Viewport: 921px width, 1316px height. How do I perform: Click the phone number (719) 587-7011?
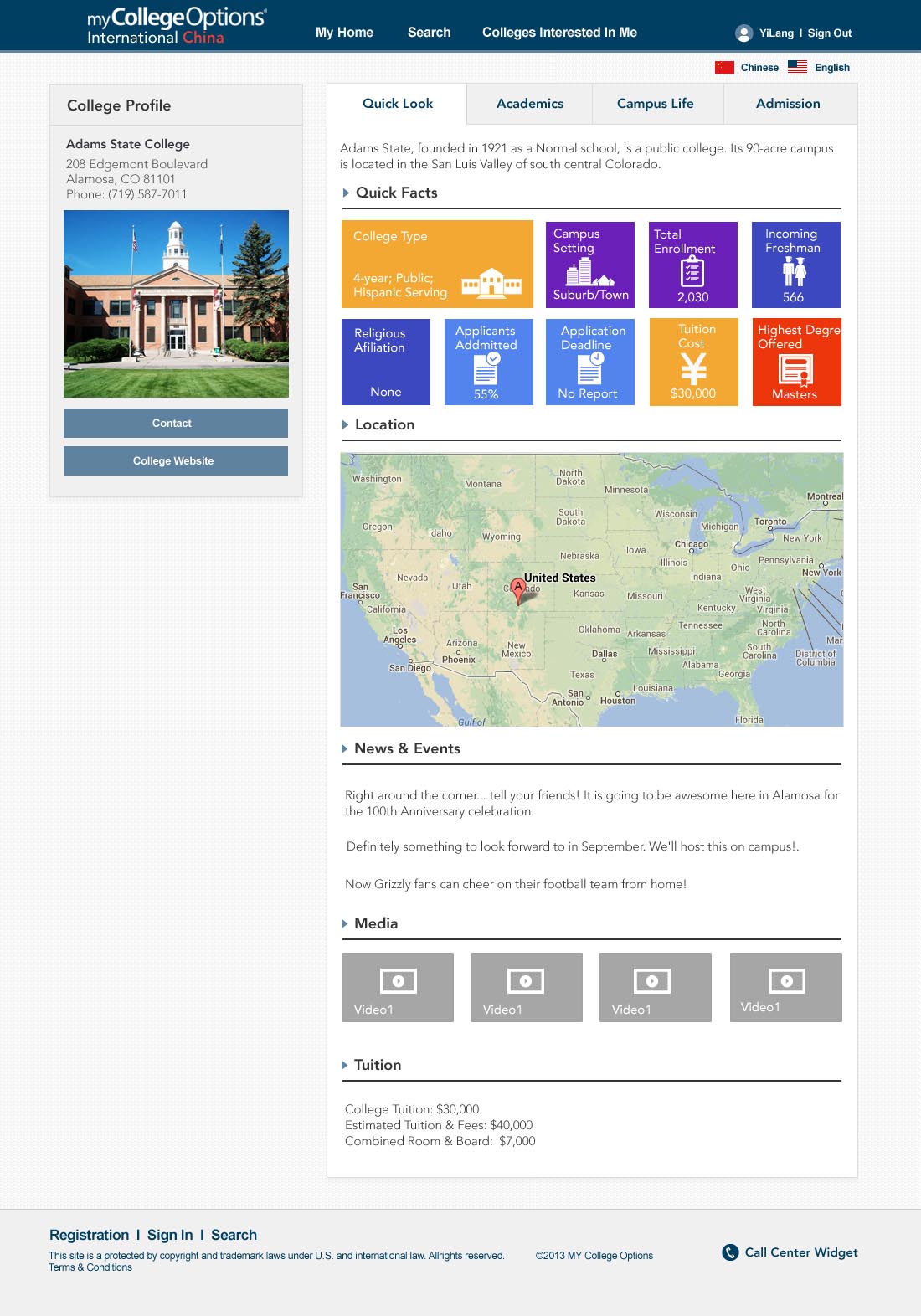tap(147, 194)
